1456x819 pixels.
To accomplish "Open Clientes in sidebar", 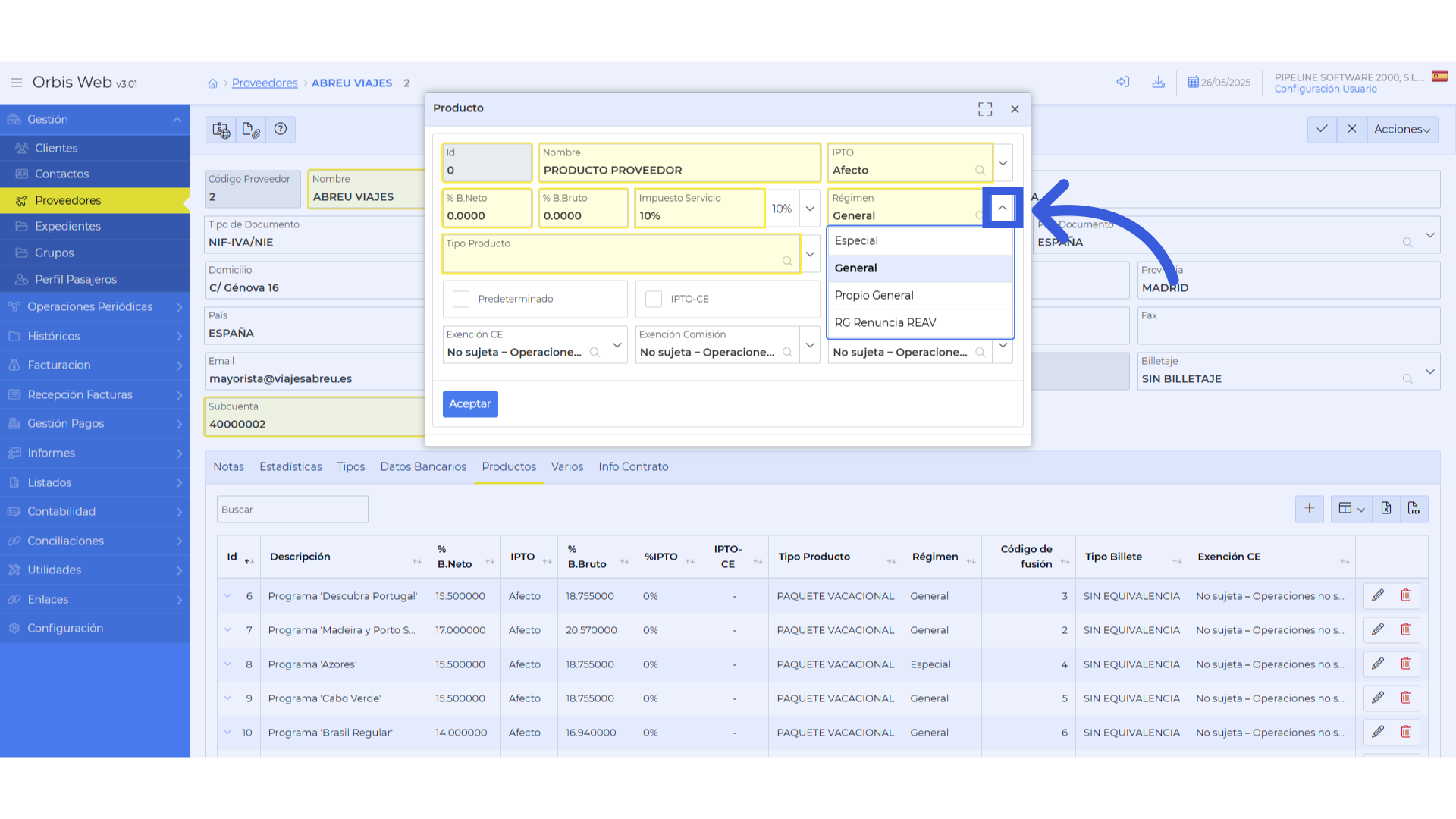I will pyautogui.click(x=95, y=148).
